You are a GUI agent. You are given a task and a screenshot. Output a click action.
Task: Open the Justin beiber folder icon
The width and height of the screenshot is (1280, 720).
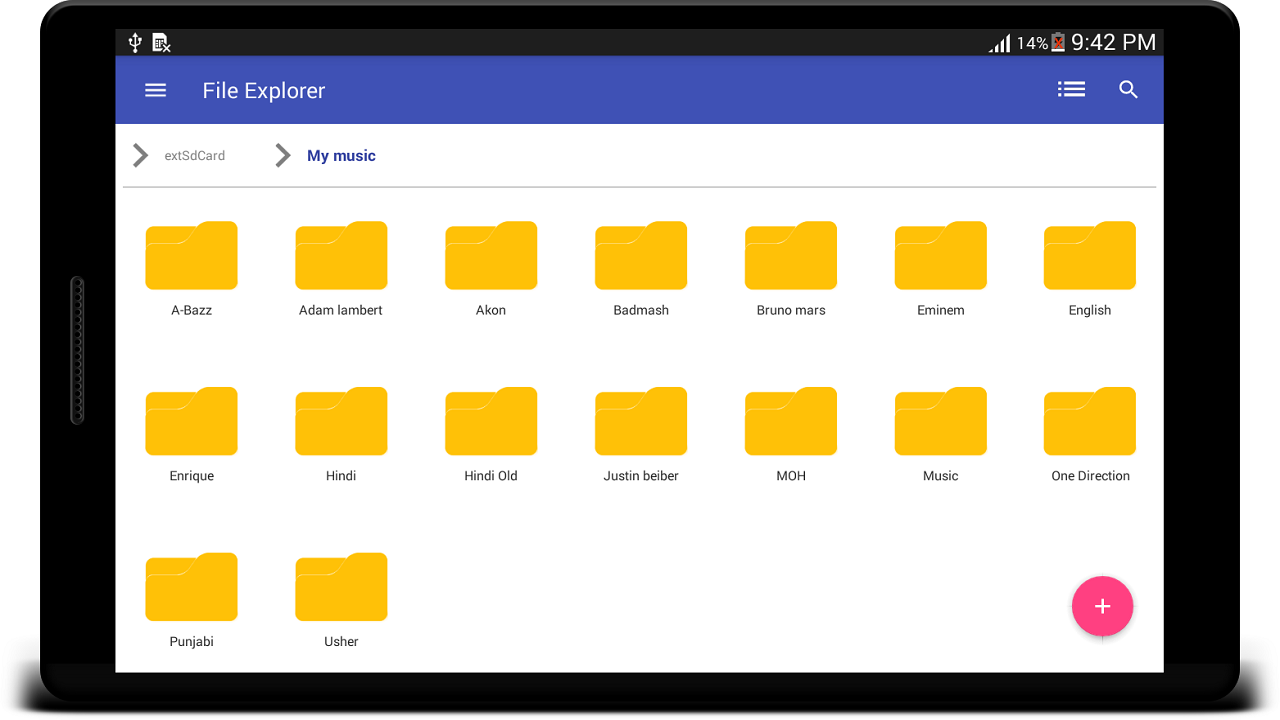click(x=641, y=421)
